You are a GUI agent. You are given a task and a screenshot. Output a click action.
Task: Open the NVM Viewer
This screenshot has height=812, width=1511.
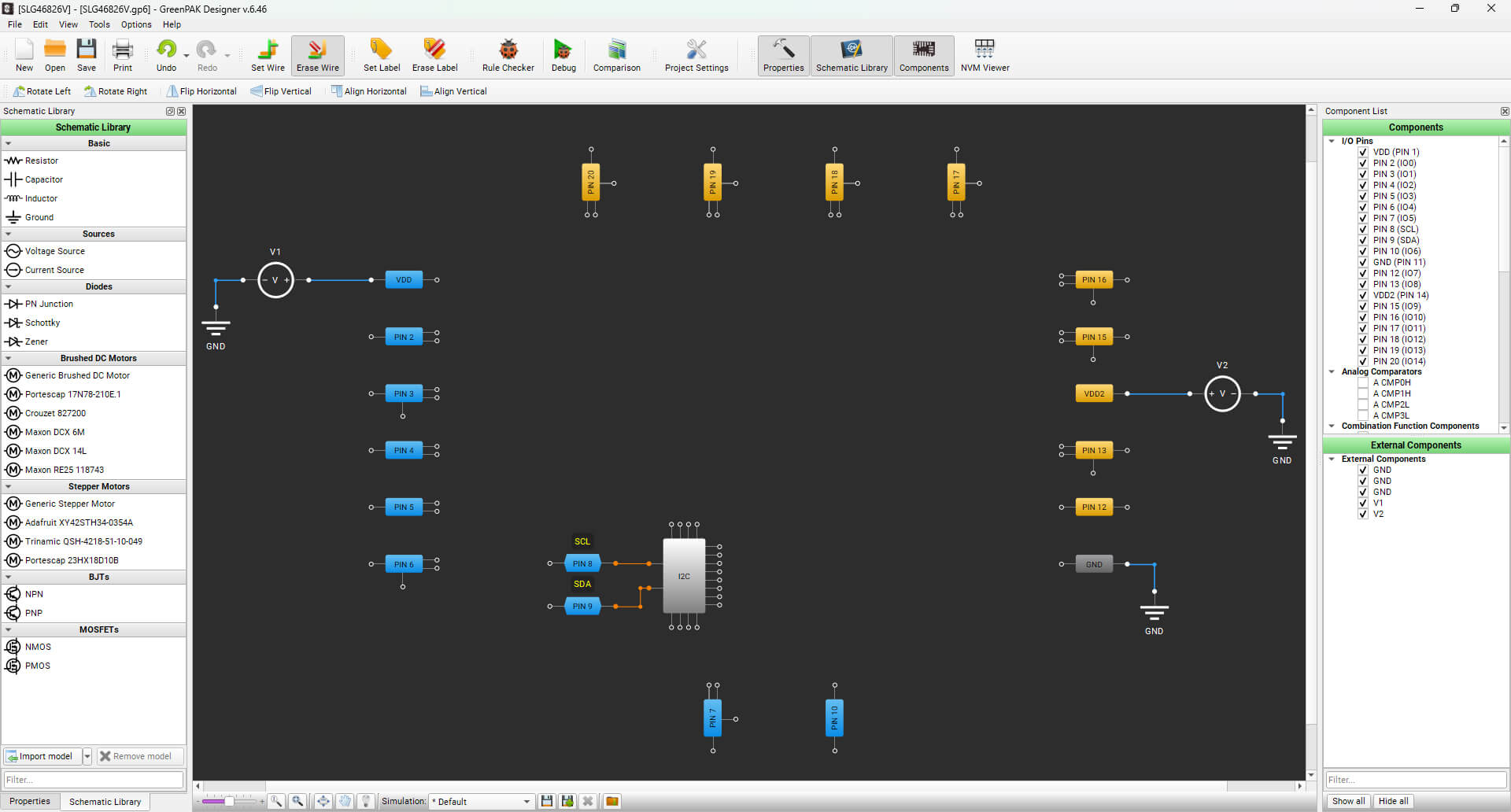[x=985, y=55]
